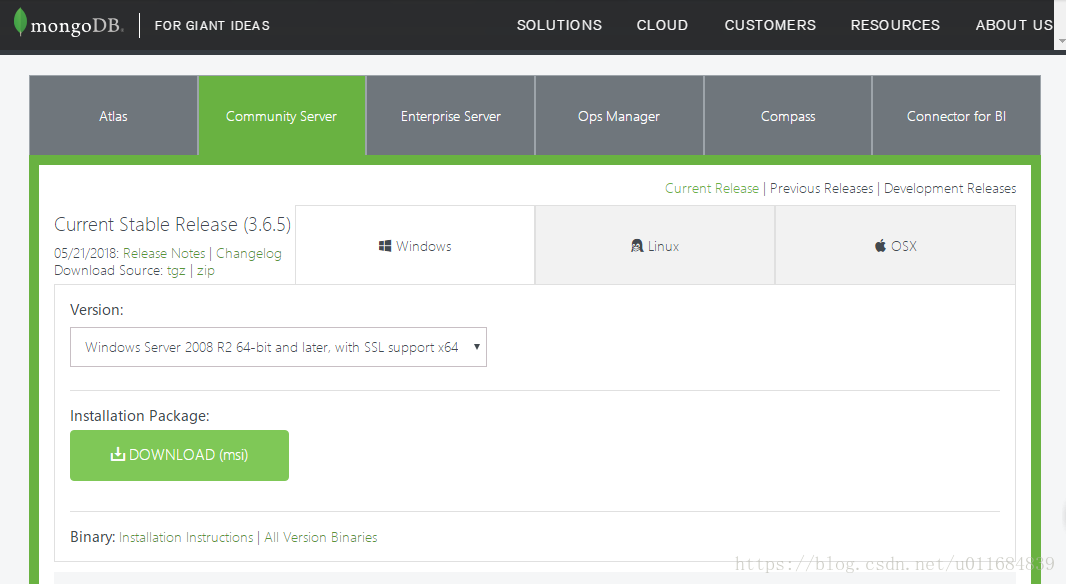The image size is (1066, 584).
Task: Open the Connector for BI tab
Action: coord(956,116)
